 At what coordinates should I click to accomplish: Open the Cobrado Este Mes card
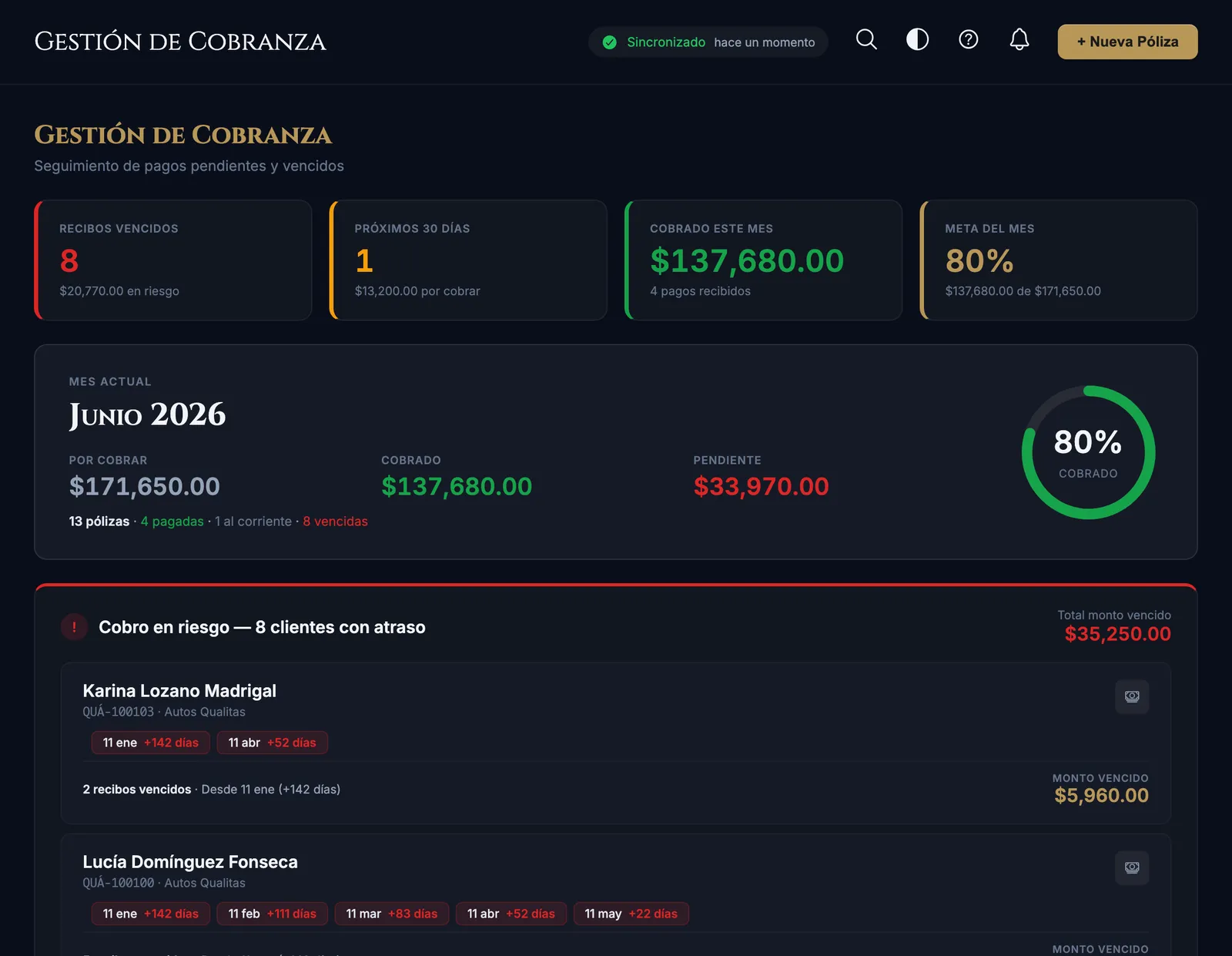tap(763, 260)
